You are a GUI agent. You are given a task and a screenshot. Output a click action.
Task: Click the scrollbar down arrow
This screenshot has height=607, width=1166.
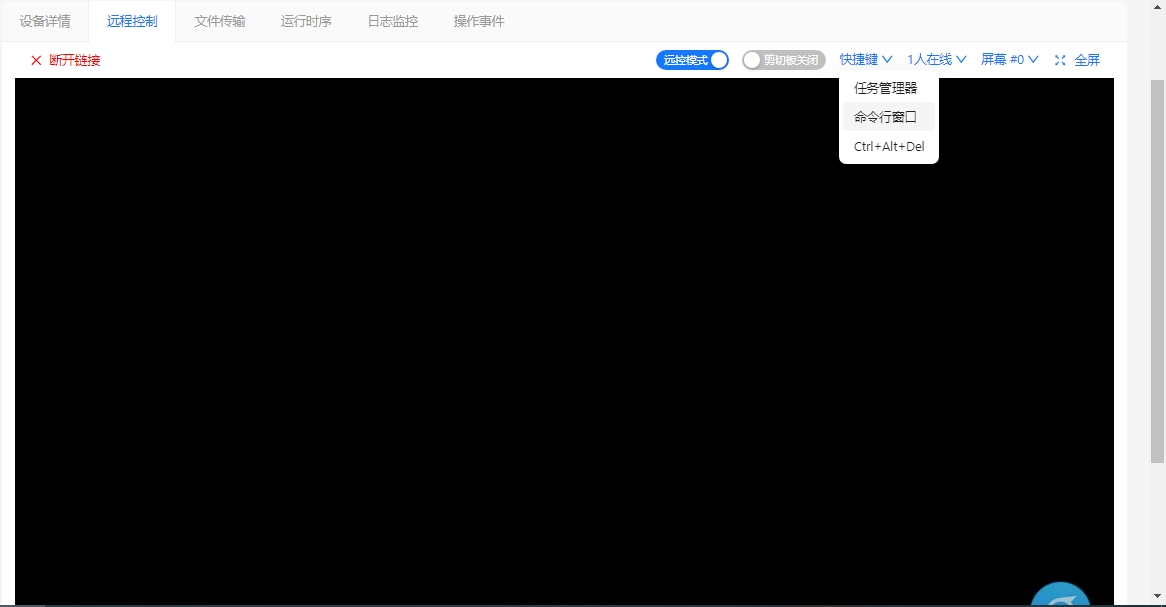click(x=1157, y=596)
